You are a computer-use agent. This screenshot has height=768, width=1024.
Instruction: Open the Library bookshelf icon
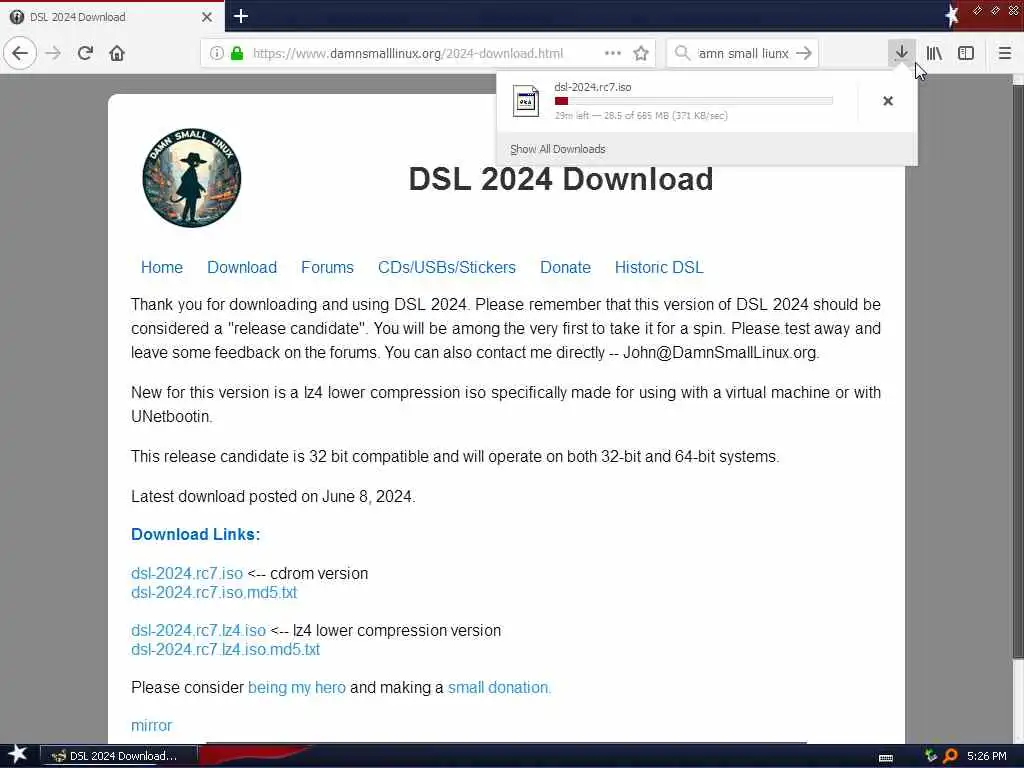934,53
